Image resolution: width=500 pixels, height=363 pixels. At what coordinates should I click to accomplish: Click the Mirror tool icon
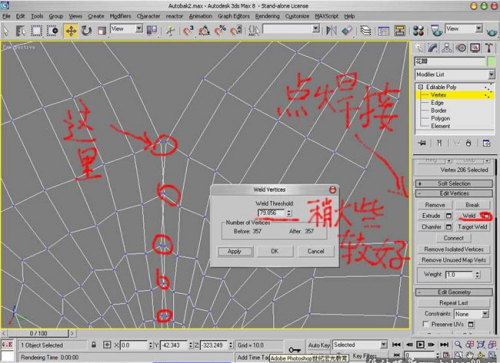(x=331, y=31)
